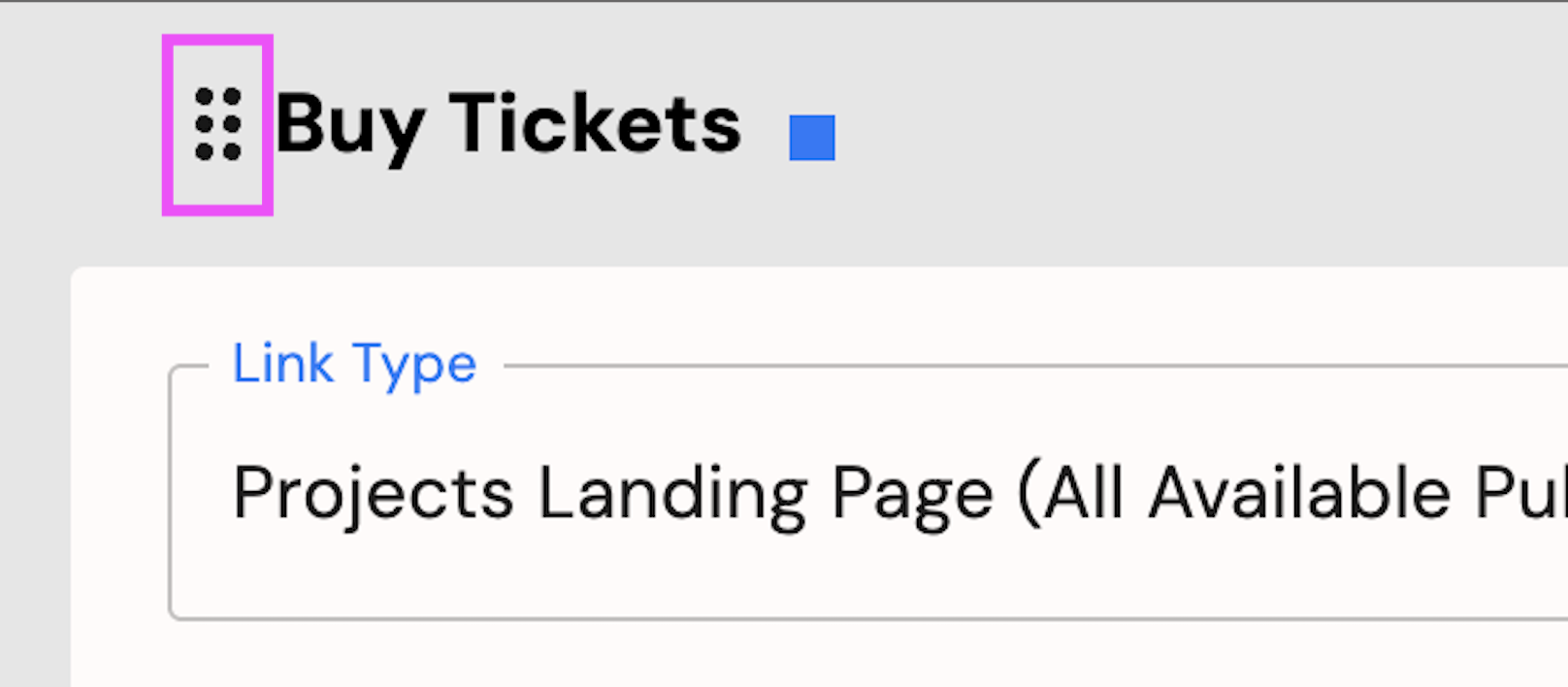This screenshot has height=687, width=1568.
Task: Select the Buy Tickets section heading
Action: 508,125
